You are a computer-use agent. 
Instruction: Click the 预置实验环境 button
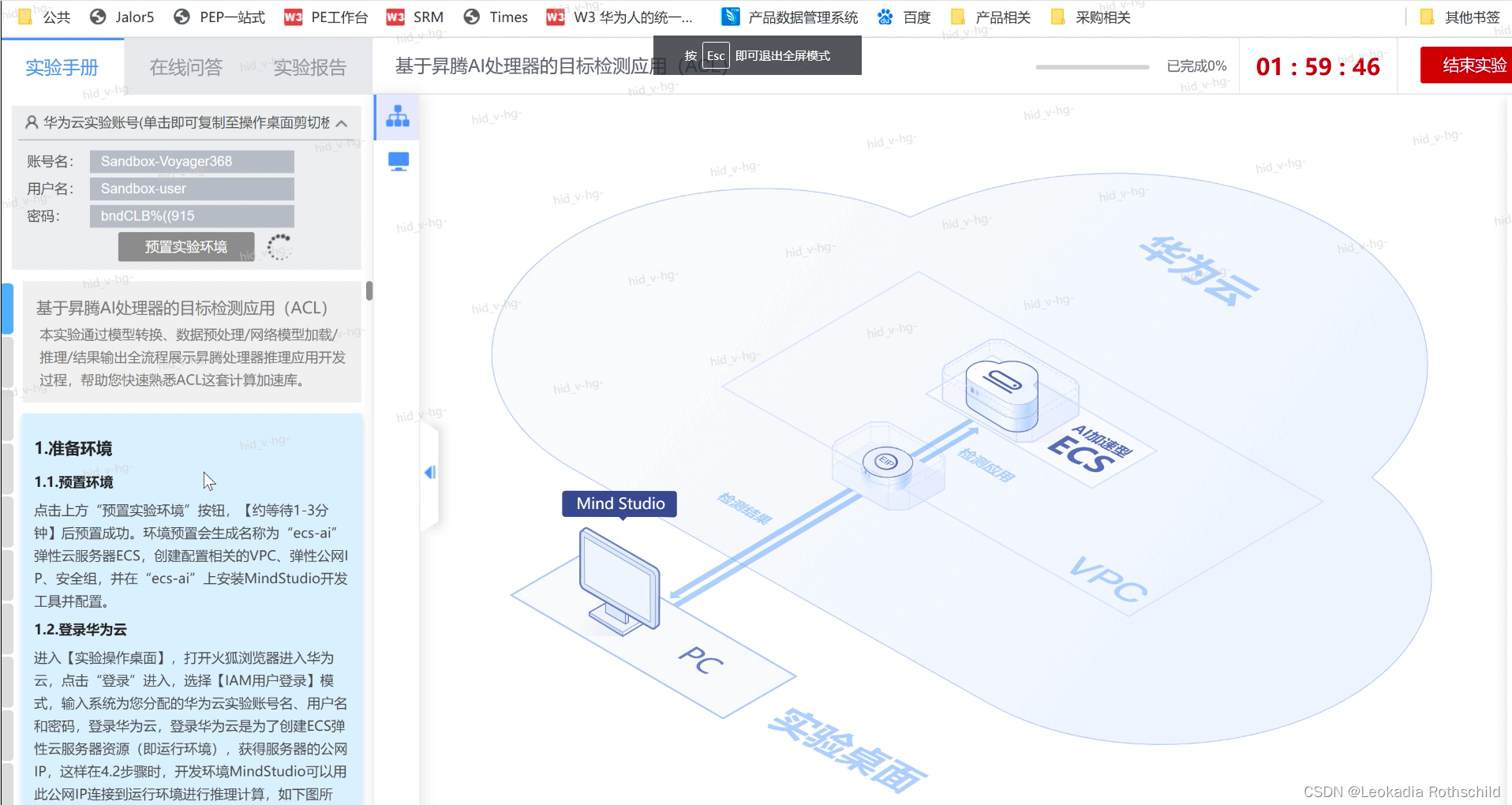[x=186, y=246]
